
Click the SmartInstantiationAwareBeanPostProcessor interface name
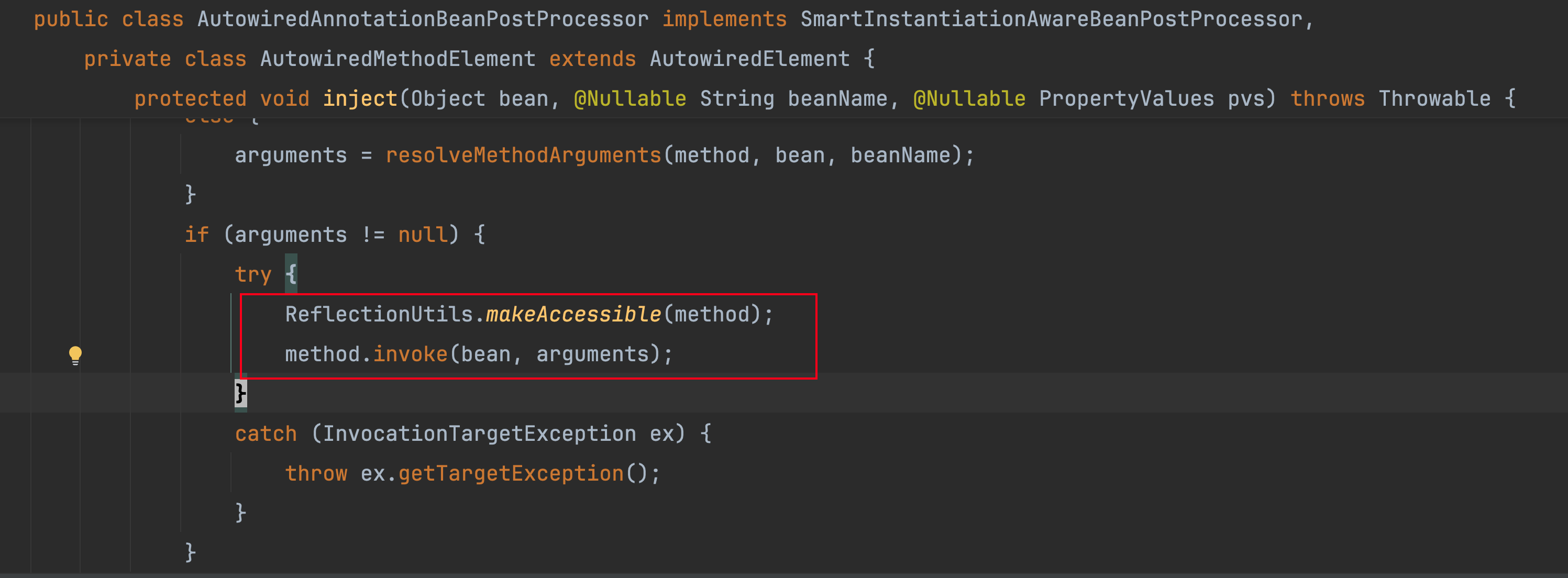coord(1051,19)
